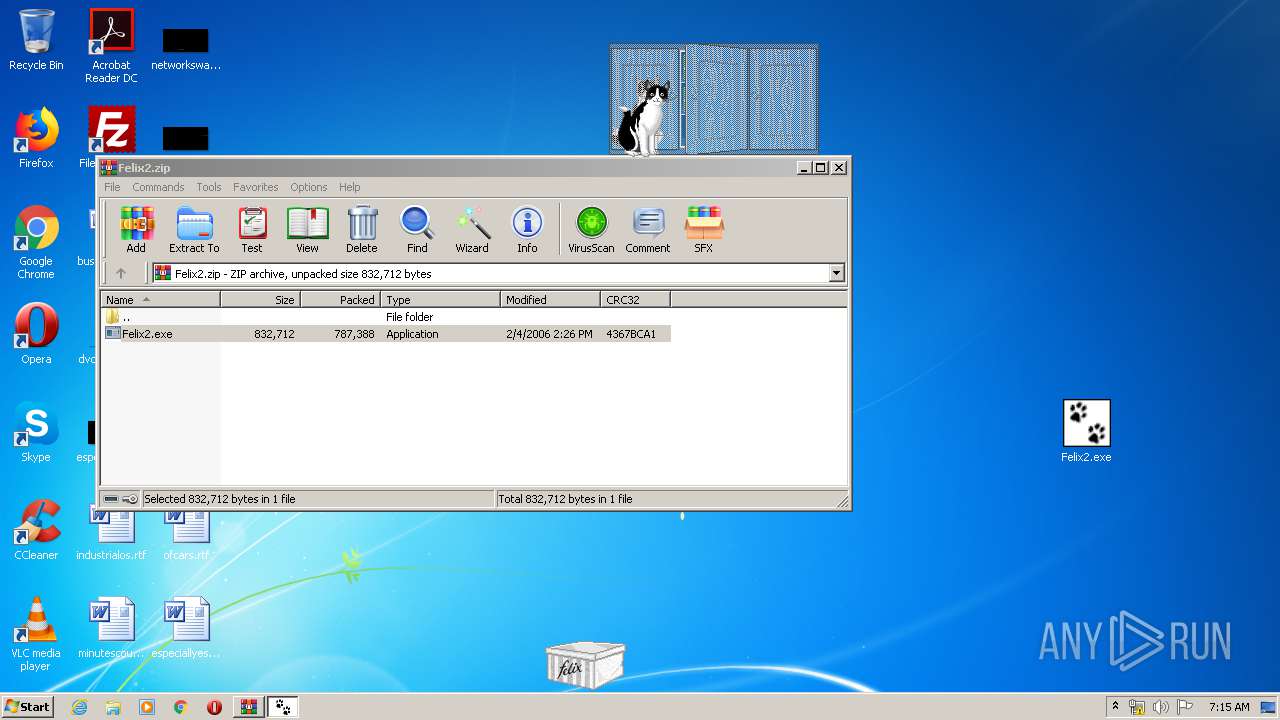Sort by the Size column header
The width and height of the screenshot is (1280, 720).
[x=260, y=300]
